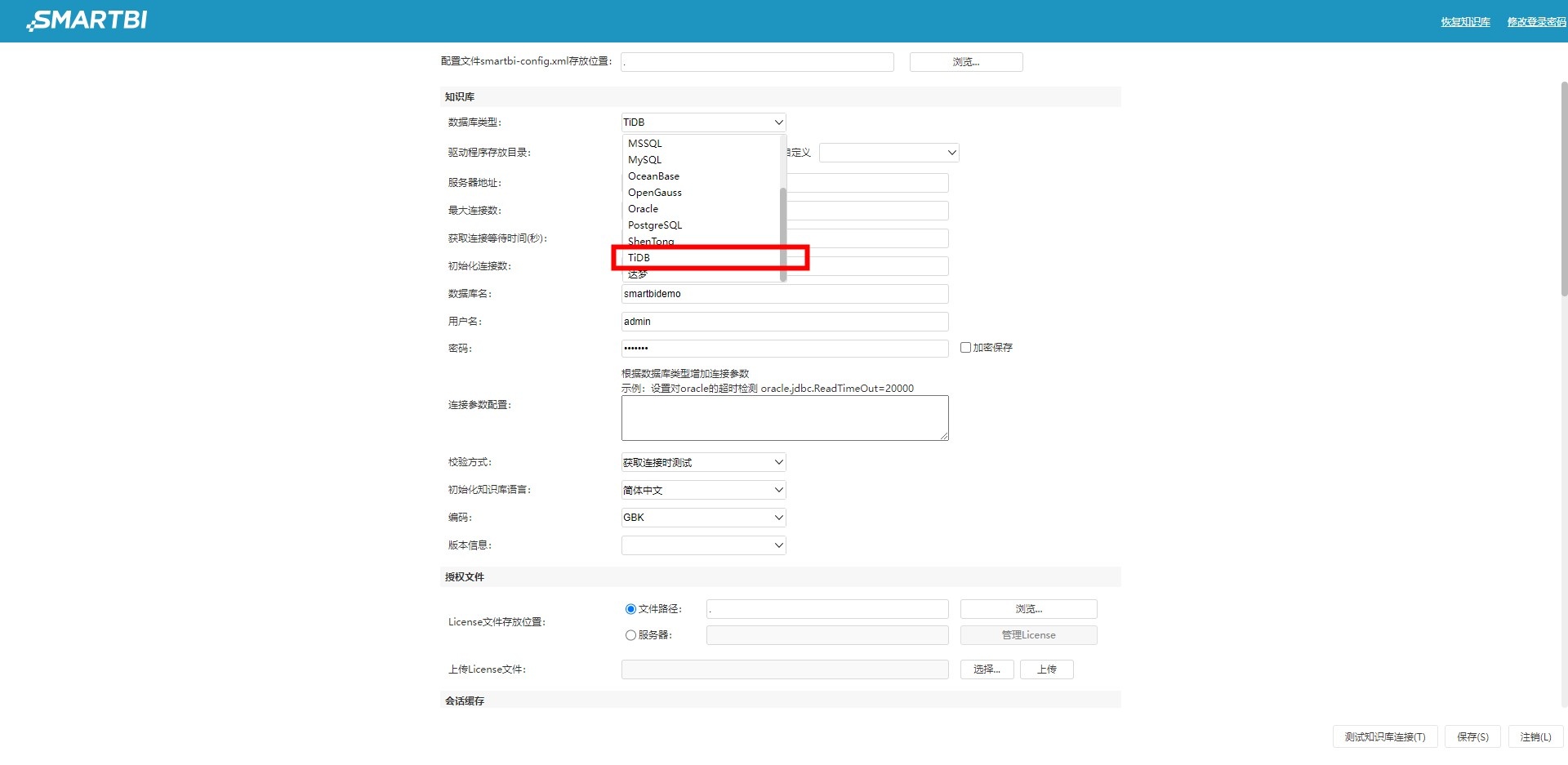Click the SMARTBI logo
Screen dimensions: 1568x765
pos(87,20)
